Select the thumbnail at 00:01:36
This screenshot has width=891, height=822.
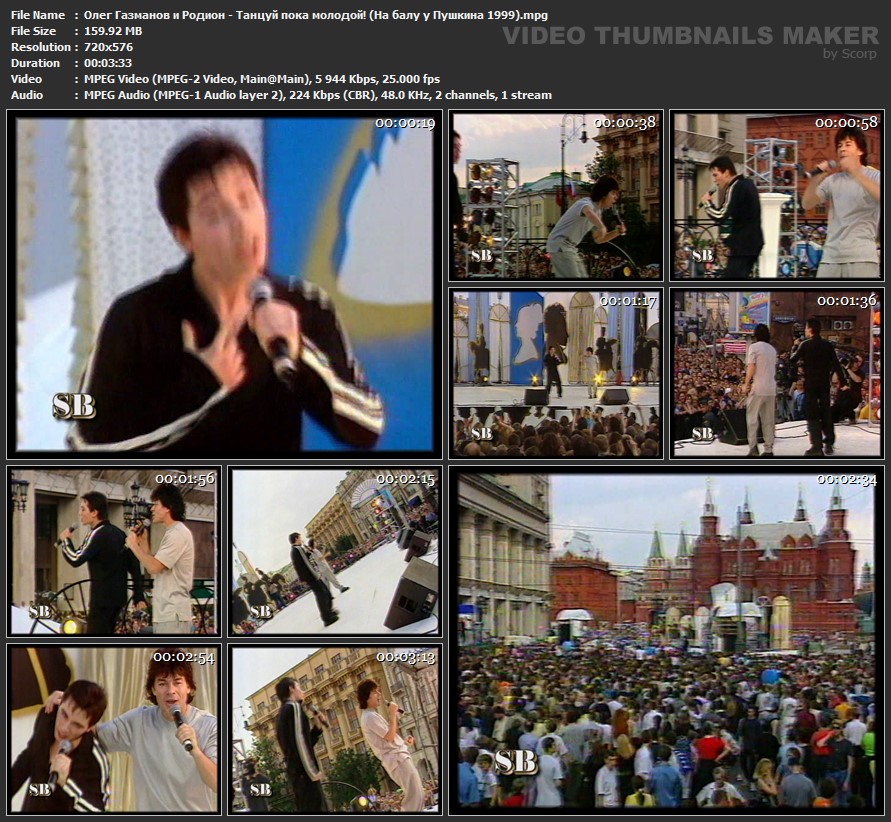pos(777,373)
